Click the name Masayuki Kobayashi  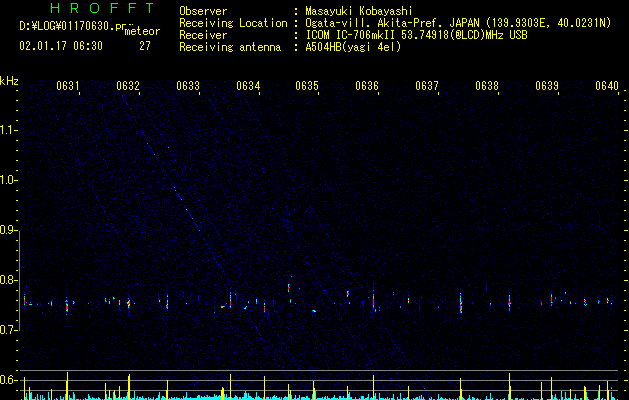click(x=359, y=11)
